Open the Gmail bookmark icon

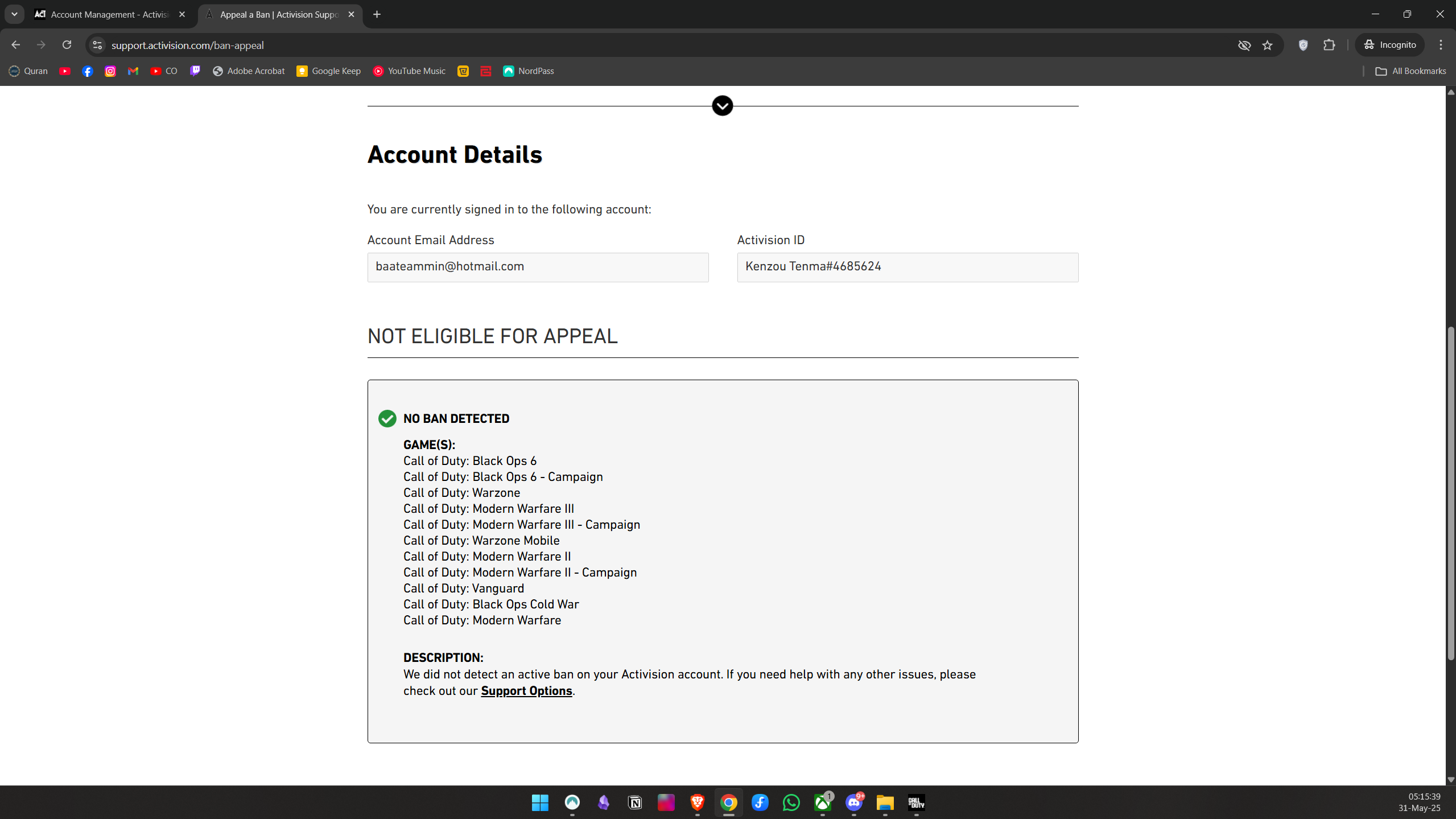[133, 71]
